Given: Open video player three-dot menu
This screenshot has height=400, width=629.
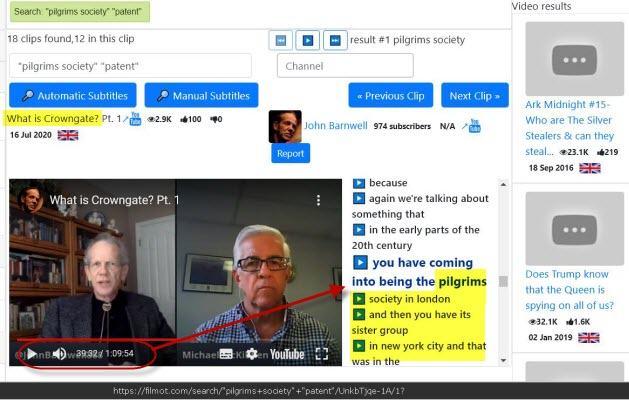Looking at the screenshot, I should (x=318, y=200).
